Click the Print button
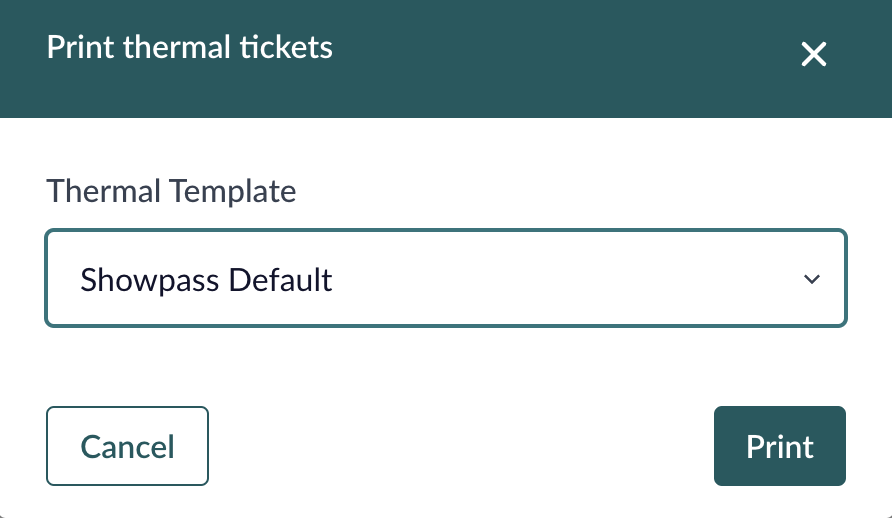Image resolution: width=892 pixels, height=518 pixels. click(x=780, y=446)
